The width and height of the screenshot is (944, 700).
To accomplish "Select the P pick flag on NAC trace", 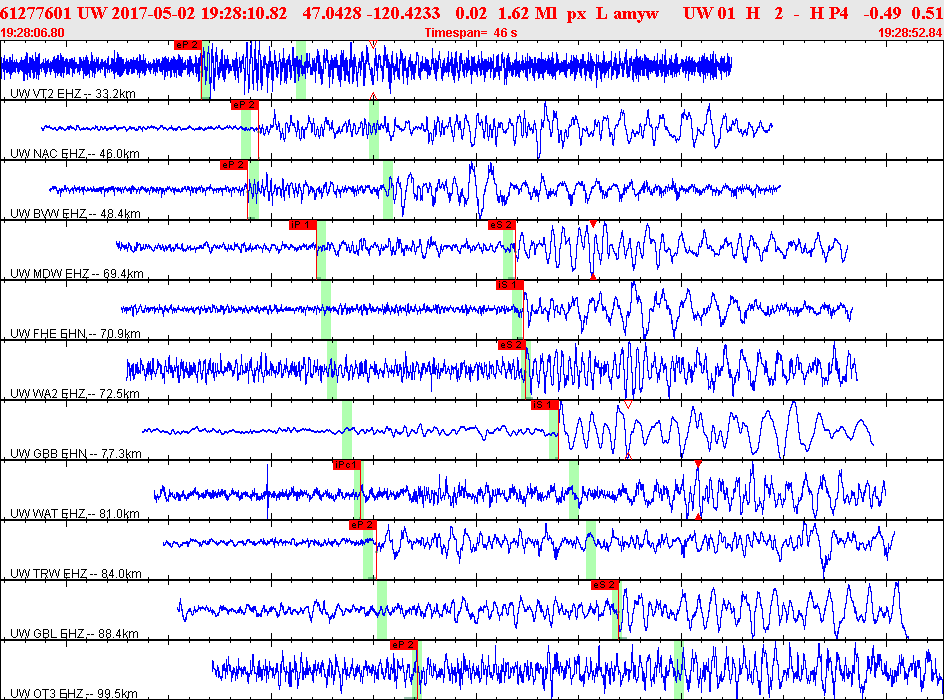I will point(244,105).
